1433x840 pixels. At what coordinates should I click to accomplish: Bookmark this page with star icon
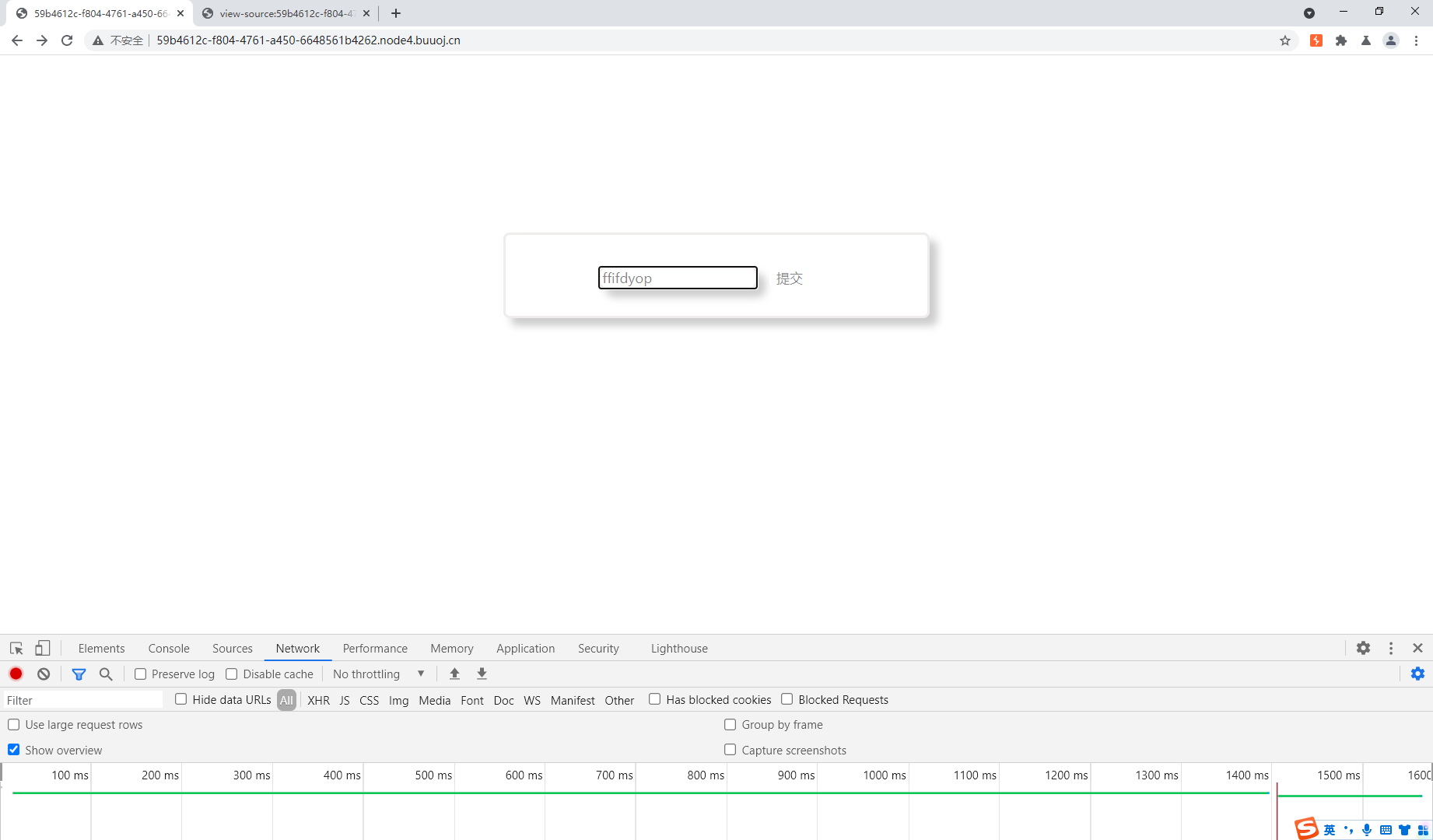pos(1285,40)
